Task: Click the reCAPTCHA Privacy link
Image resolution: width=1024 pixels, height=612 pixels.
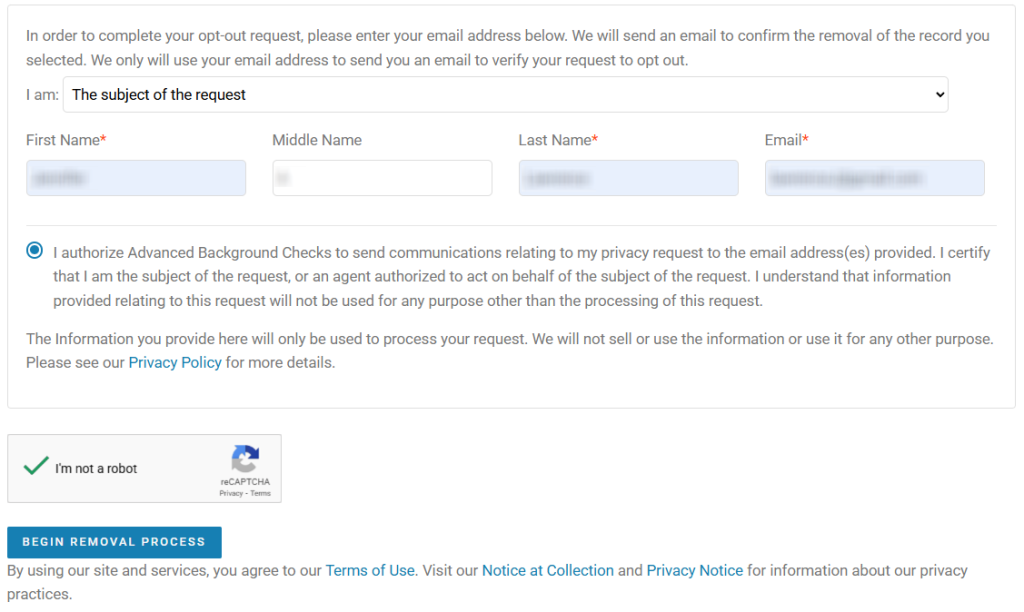Action: (231, 493)
